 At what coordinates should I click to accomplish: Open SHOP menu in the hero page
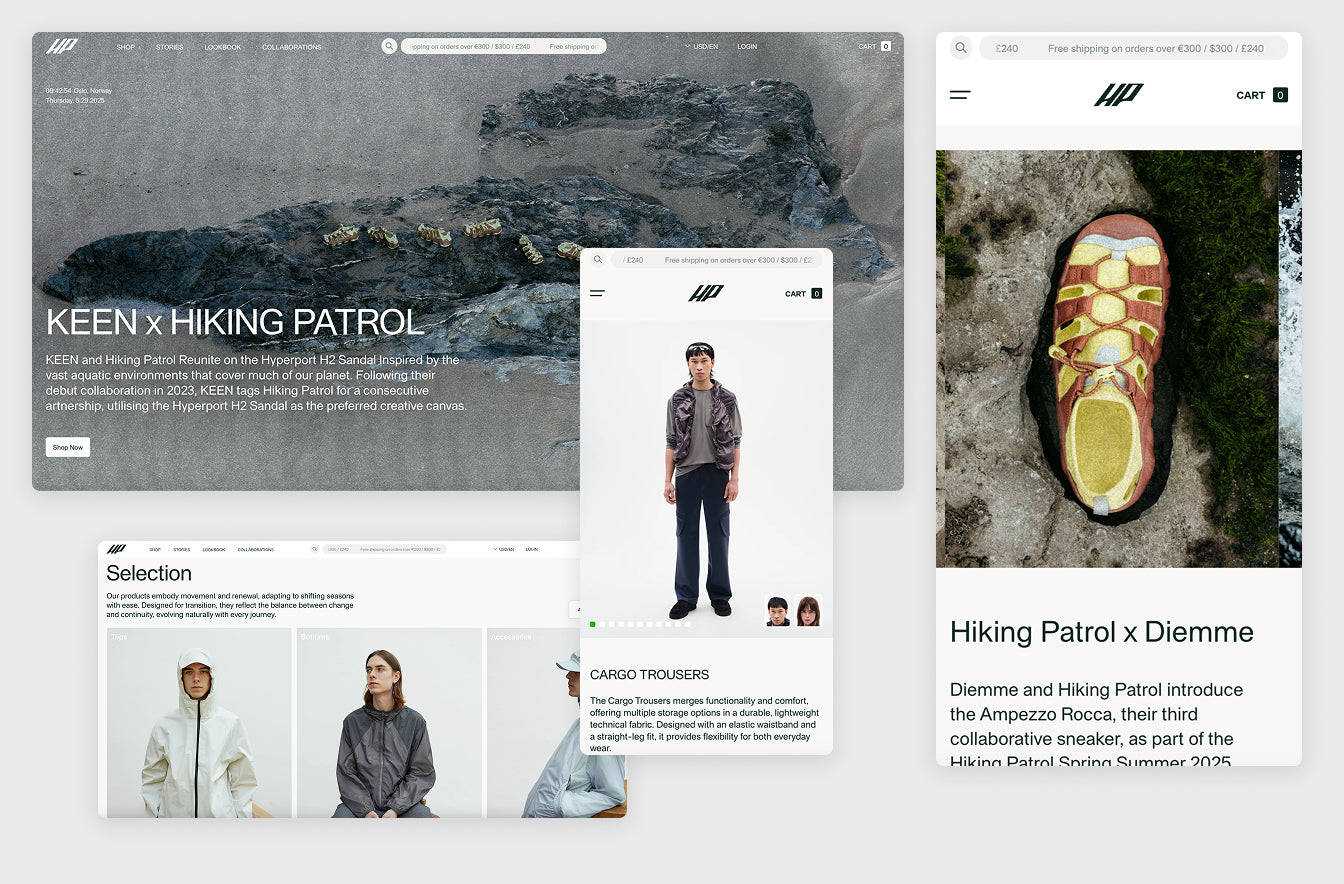point(125,47)
